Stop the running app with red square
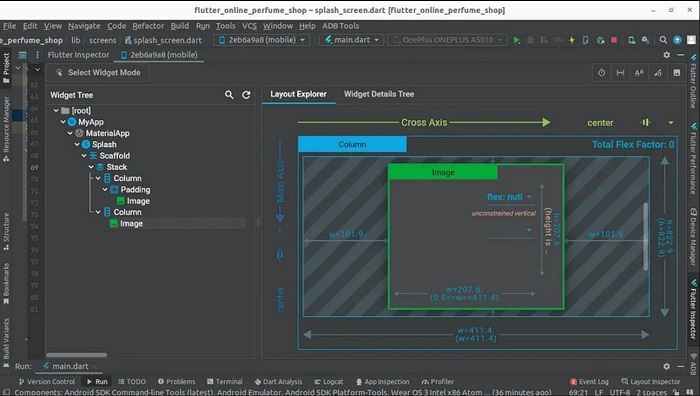Viewport: 700px width, 396px height. pyautogui.click(x=614, y=40)
